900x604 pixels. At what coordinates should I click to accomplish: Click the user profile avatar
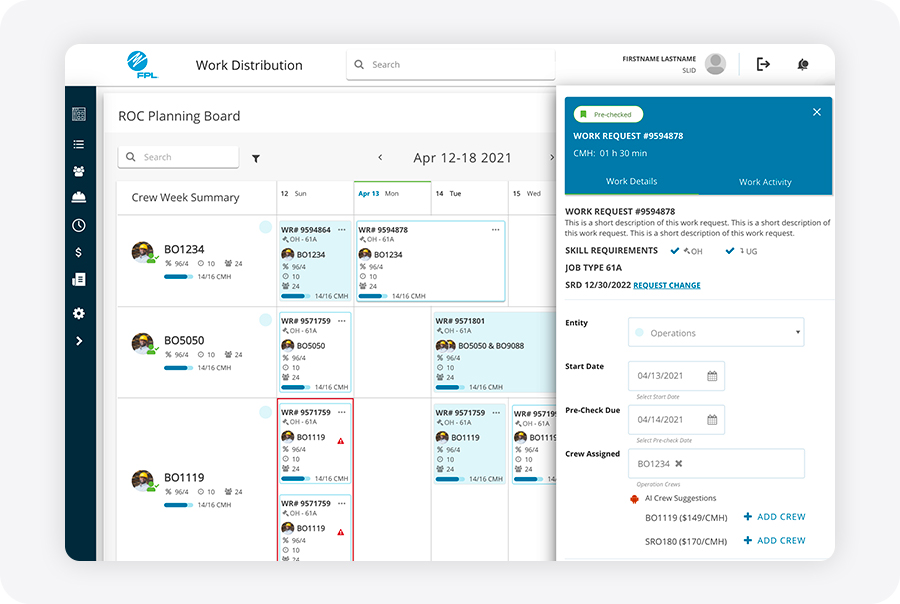click(x=715, y=64)
